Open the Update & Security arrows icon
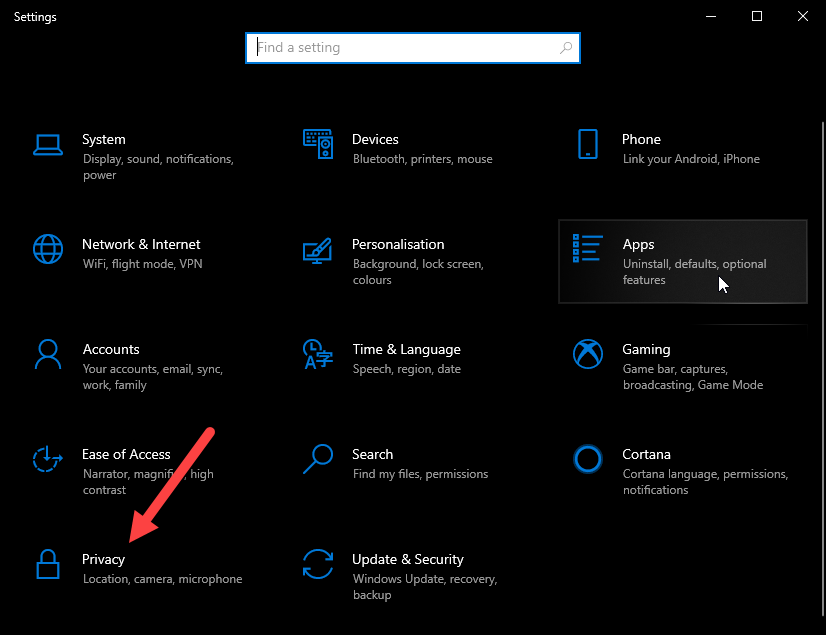The height and width of the screenshot is (635, 826). tap(318, 564)
